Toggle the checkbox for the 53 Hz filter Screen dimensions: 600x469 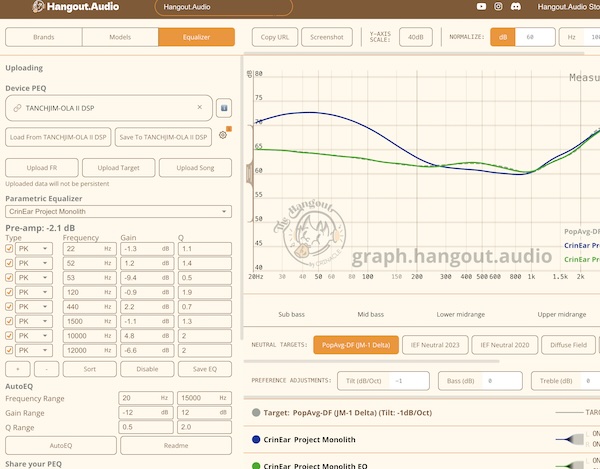(x=9, y=278)
